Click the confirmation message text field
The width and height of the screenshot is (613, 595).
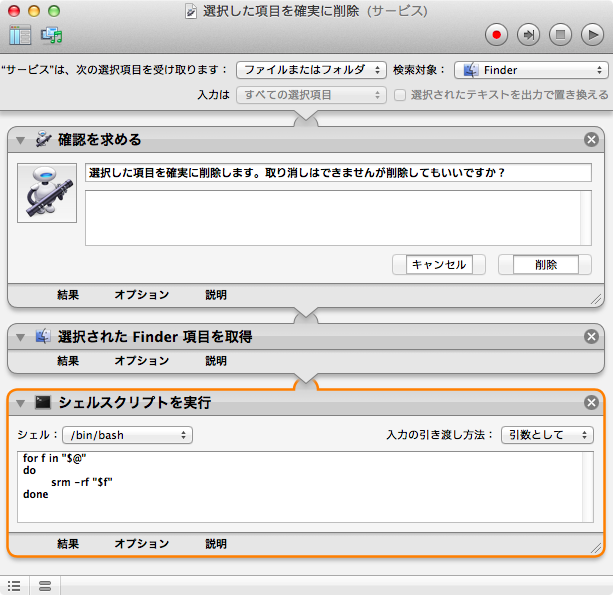338,173
